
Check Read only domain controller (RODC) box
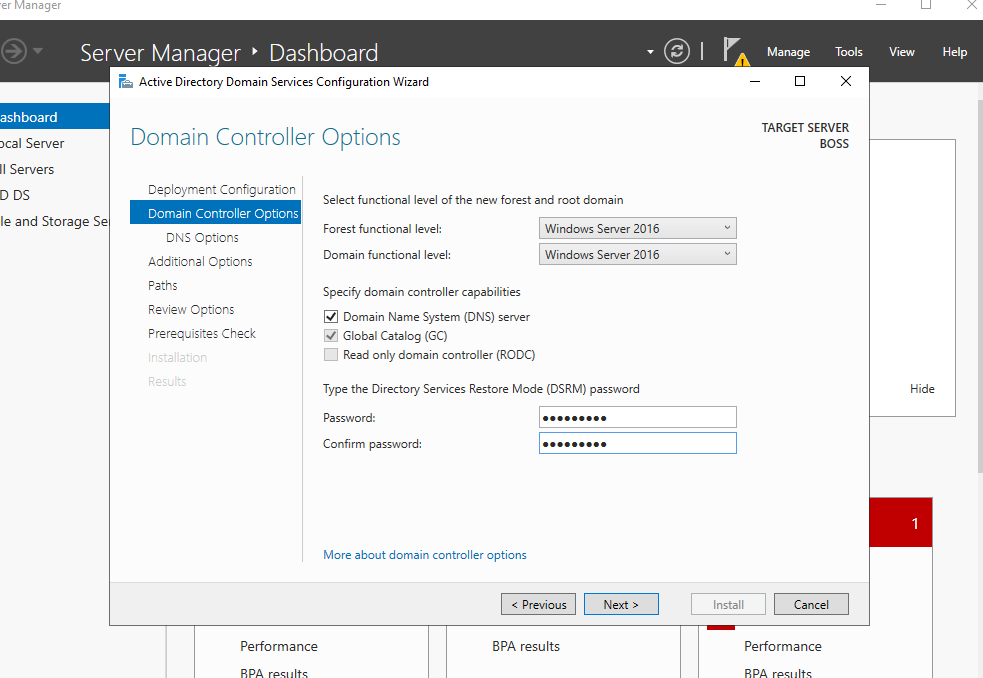tap(331, 355)
